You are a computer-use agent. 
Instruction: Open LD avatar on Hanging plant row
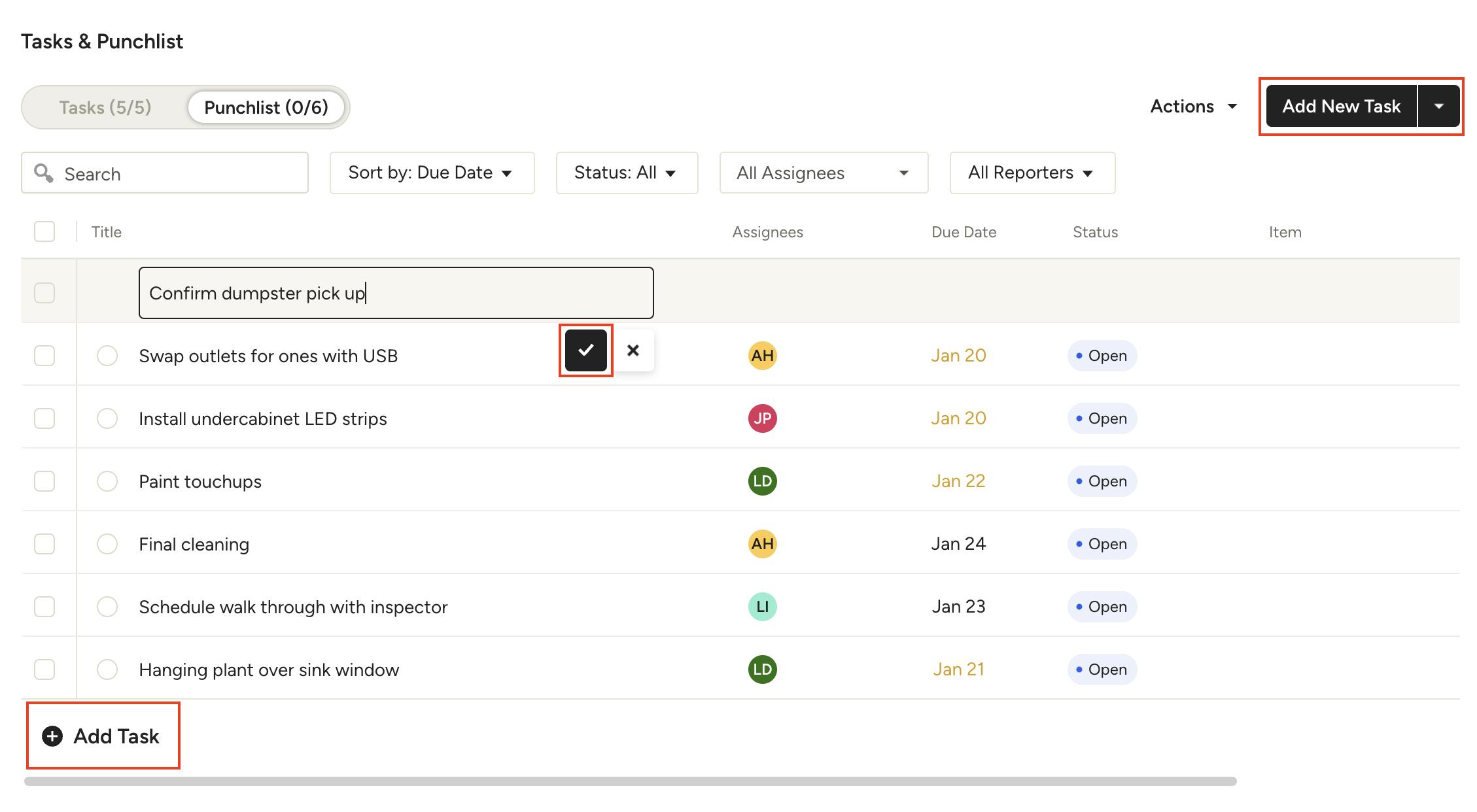click(x=762, y=669)
